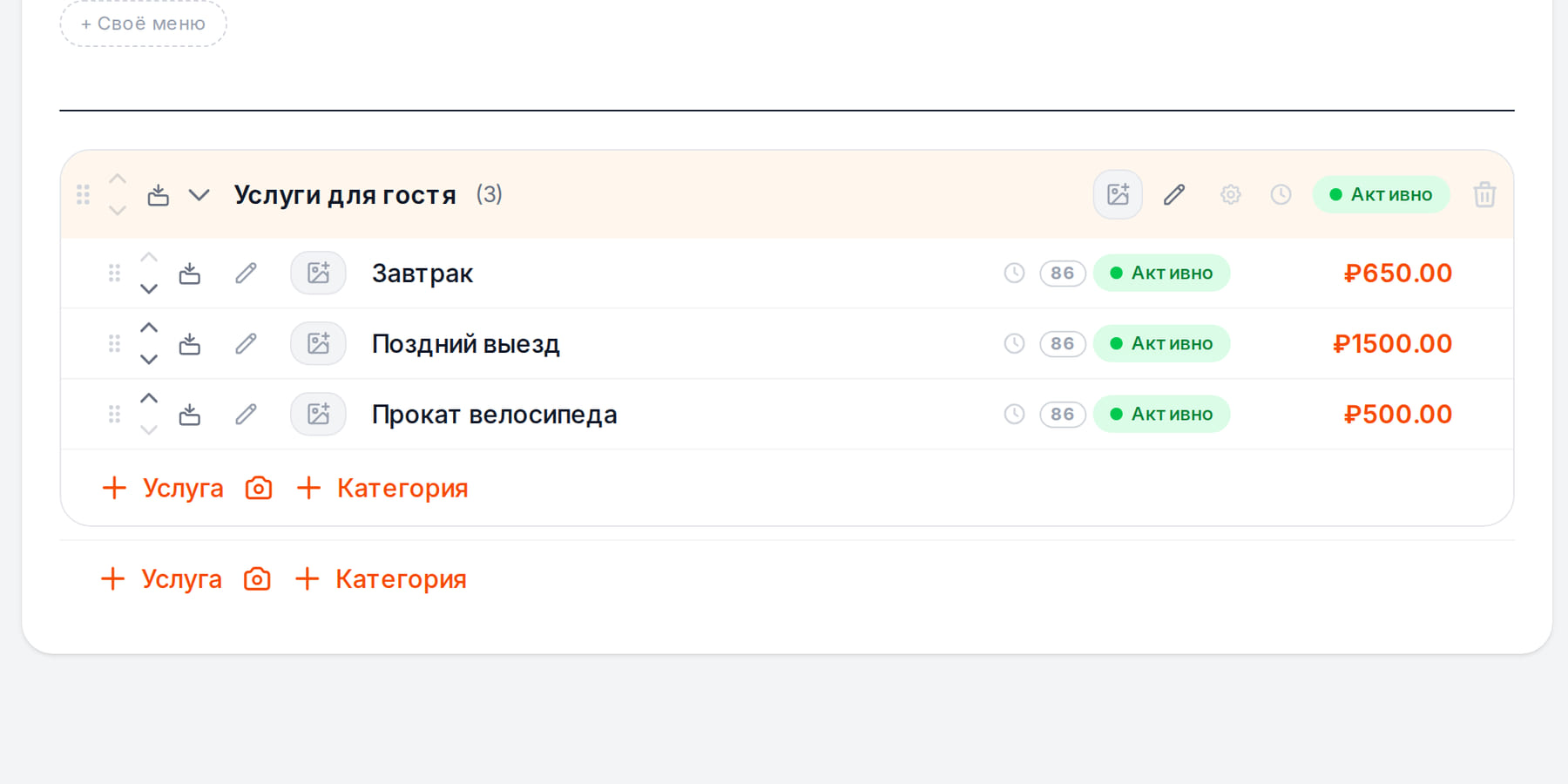Add image to the 'Поздний выезд' service
The height and width of the screenshot is (784, 1568).
(x=318, y=344)
